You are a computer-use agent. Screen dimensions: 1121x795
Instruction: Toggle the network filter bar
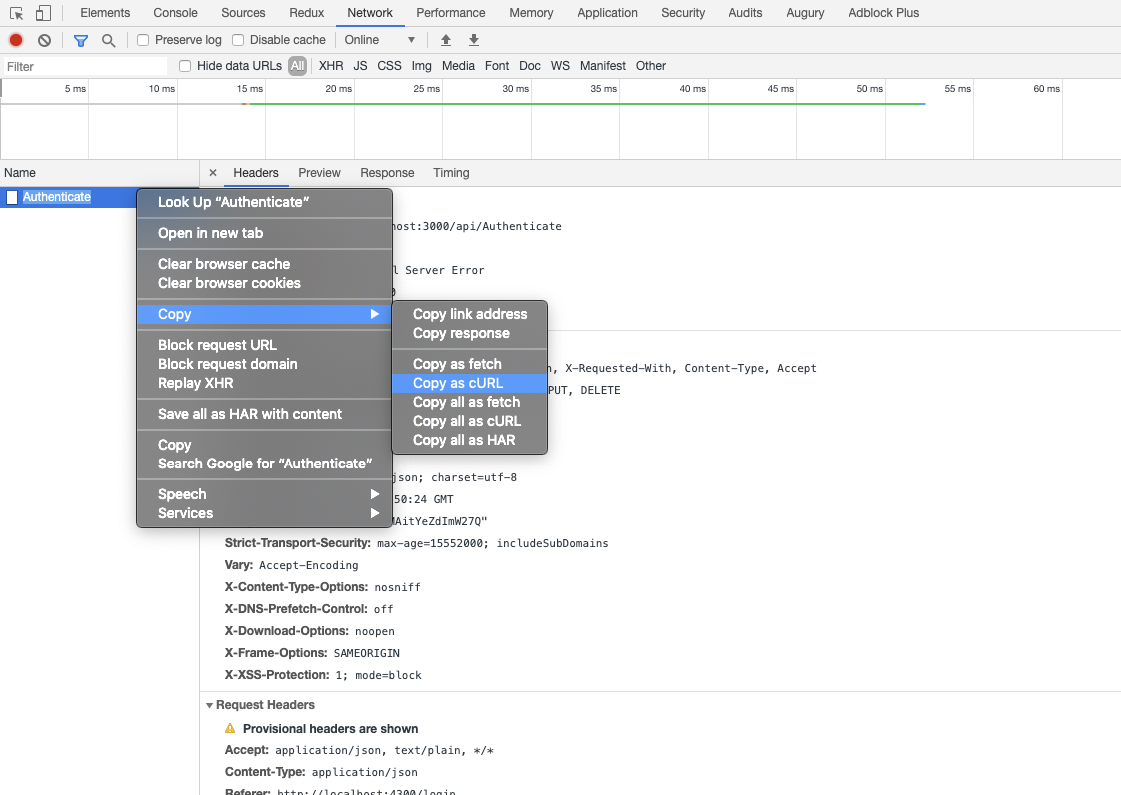point(80,39)
